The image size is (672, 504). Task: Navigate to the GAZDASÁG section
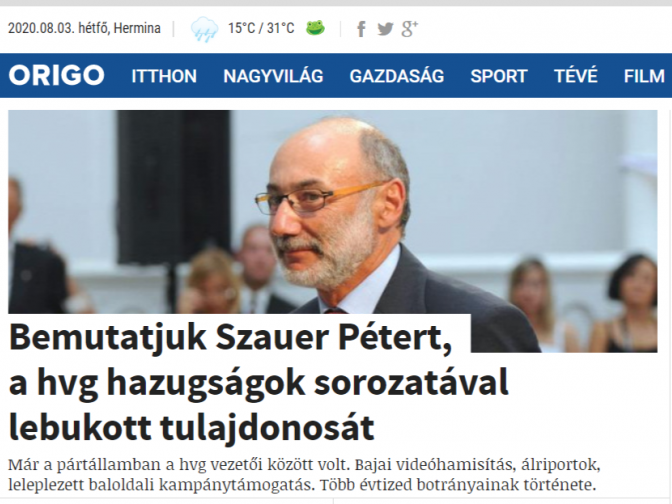(397, 76)
